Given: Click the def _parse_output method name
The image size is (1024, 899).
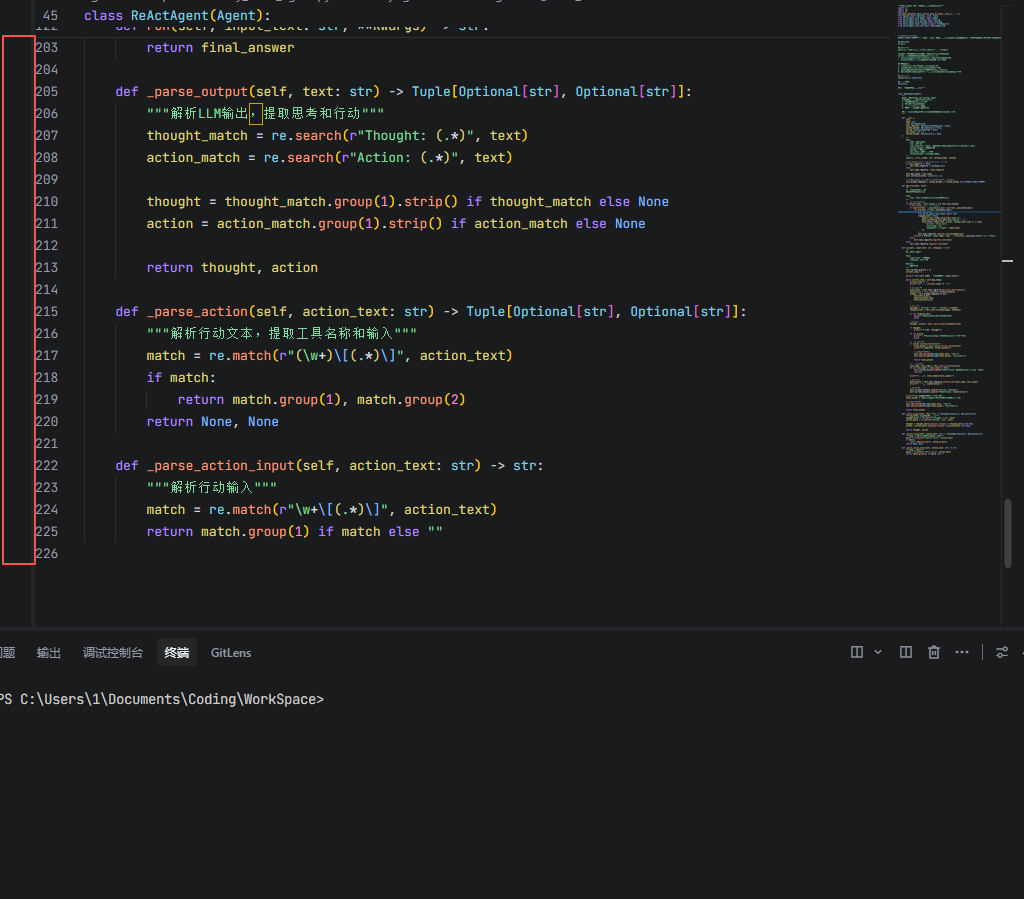Looking at the screenshot, I should point(197,91).
